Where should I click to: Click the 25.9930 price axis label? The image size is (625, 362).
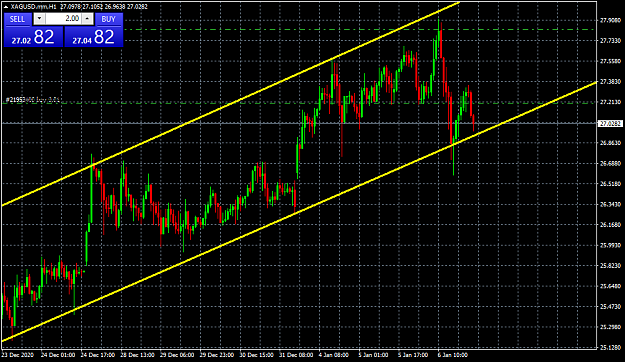(x=610, y=245)
